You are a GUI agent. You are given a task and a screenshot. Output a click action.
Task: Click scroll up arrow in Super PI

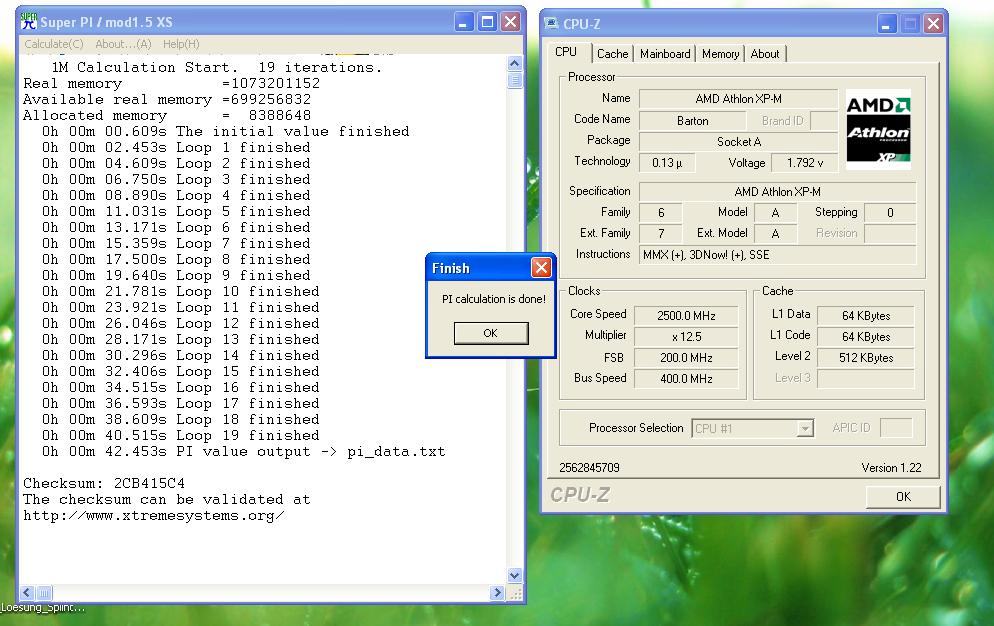pyautogui.click(x=515, y=63)
